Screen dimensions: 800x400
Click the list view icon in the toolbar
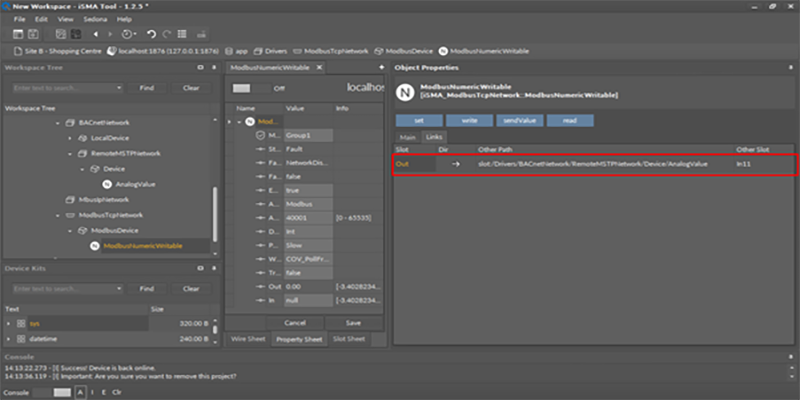(182, 34)
